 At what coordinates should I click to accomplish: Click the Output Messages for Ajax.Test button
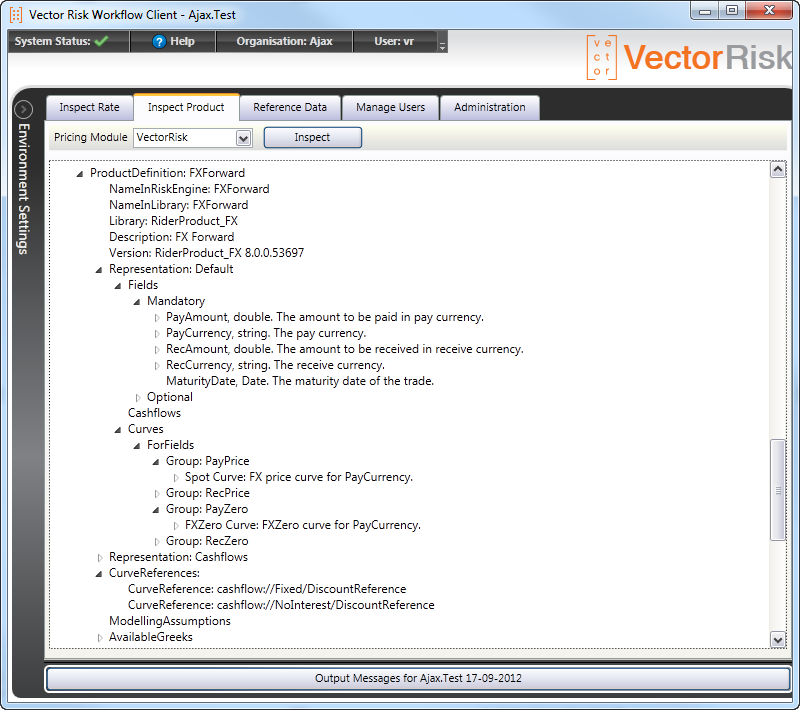pos(418,678)
